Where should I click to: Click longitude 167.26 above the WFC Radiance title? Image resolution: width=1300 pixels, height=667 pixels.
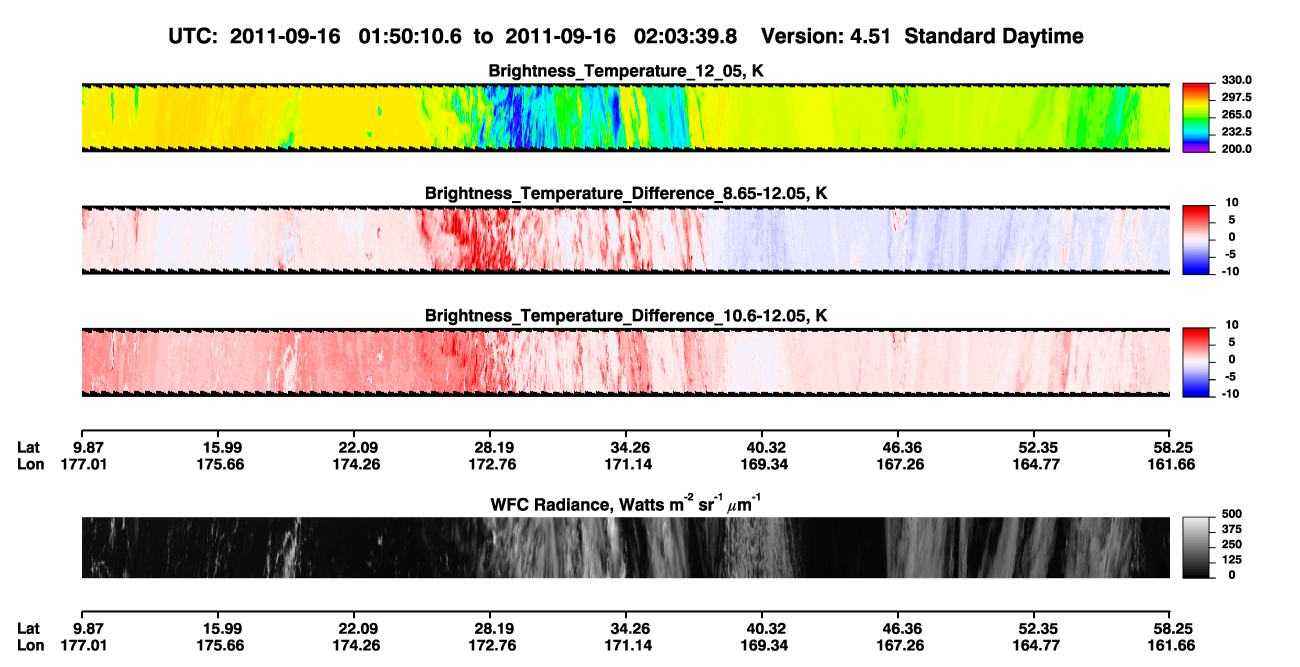(899, 464)
